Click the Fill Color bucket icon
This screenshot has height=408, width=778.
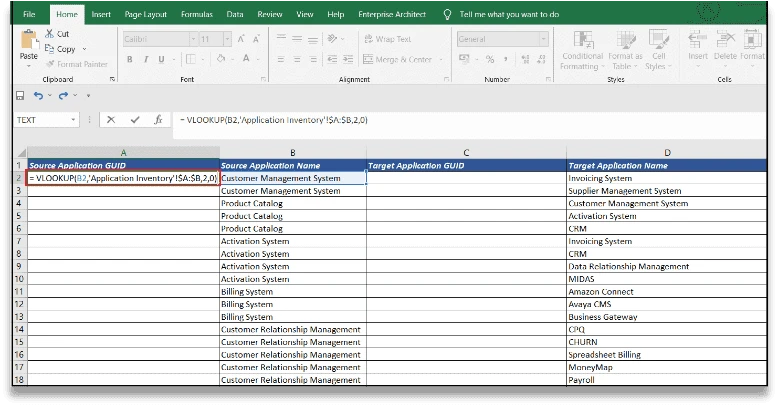pyautogui.click(x=221, y=59)
